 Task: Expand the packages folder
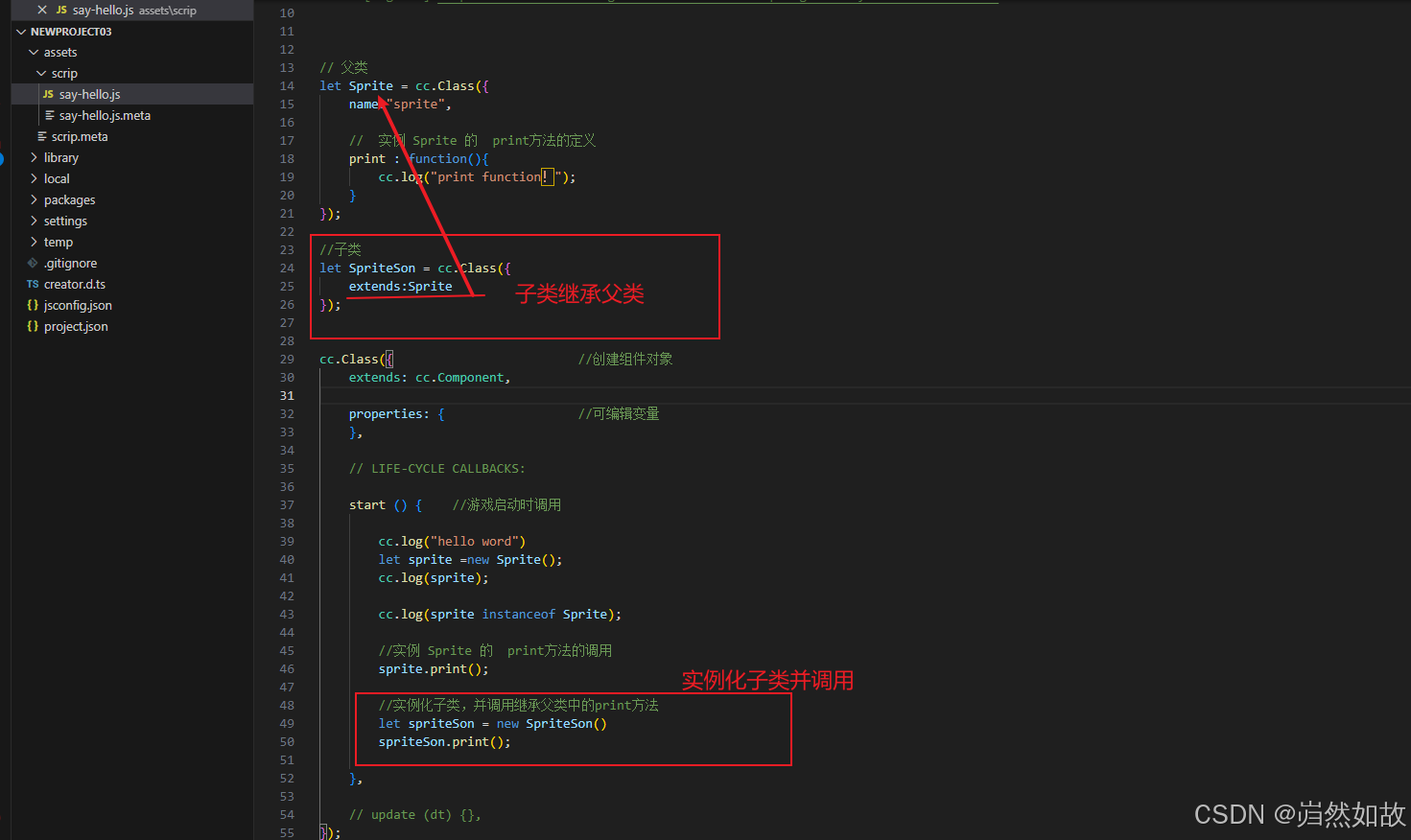pyautogui.click(x=34, y=200)
